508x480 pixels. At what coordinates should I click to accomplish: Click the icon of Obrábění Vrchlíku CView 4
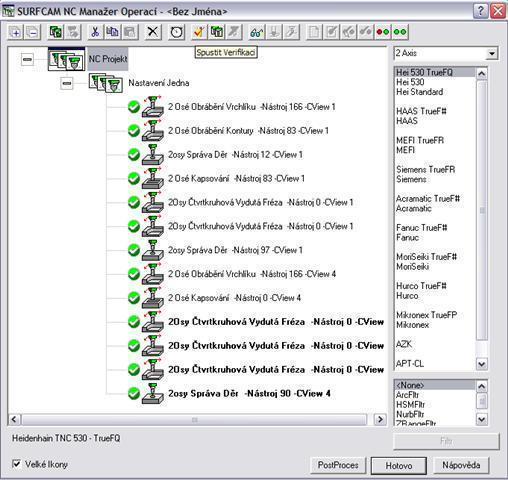[153, 274]
